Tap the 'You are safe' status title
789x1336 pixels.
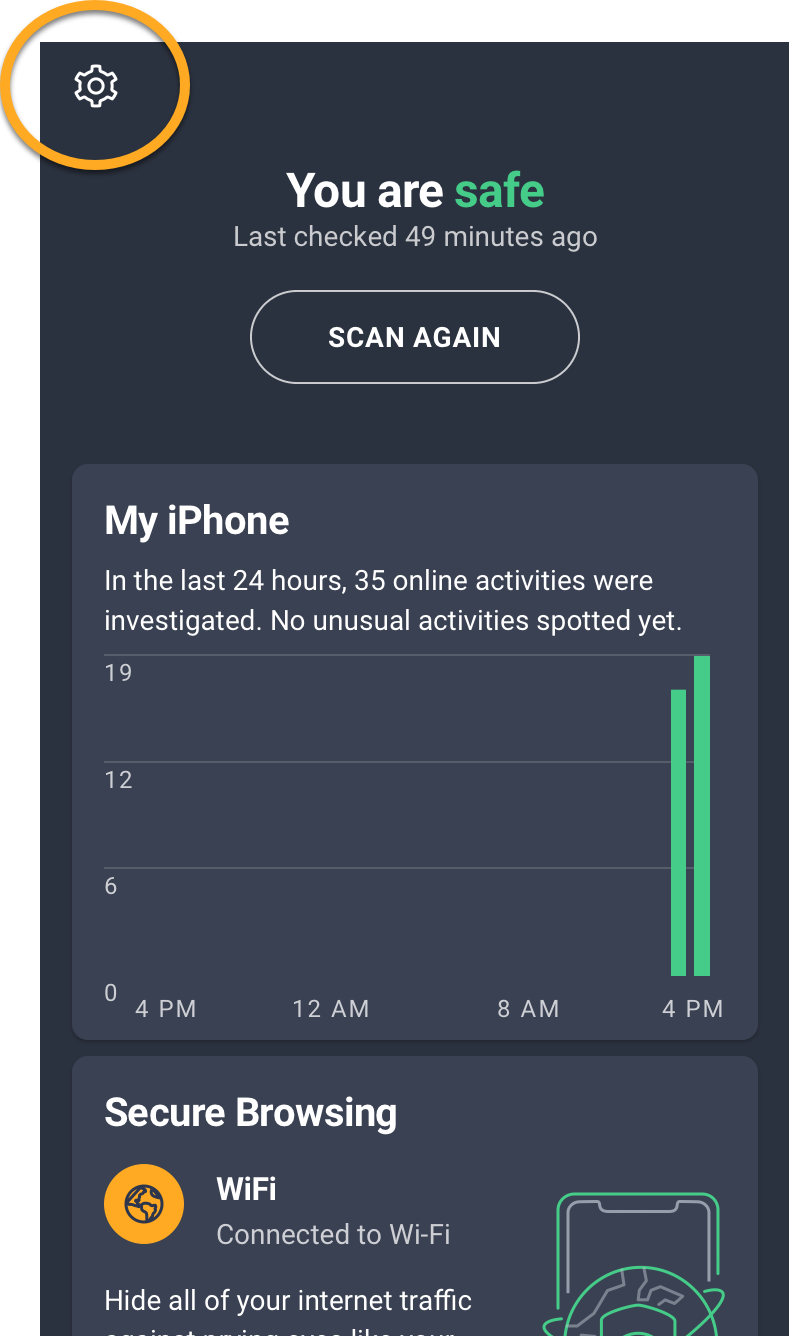click(415, 190)
